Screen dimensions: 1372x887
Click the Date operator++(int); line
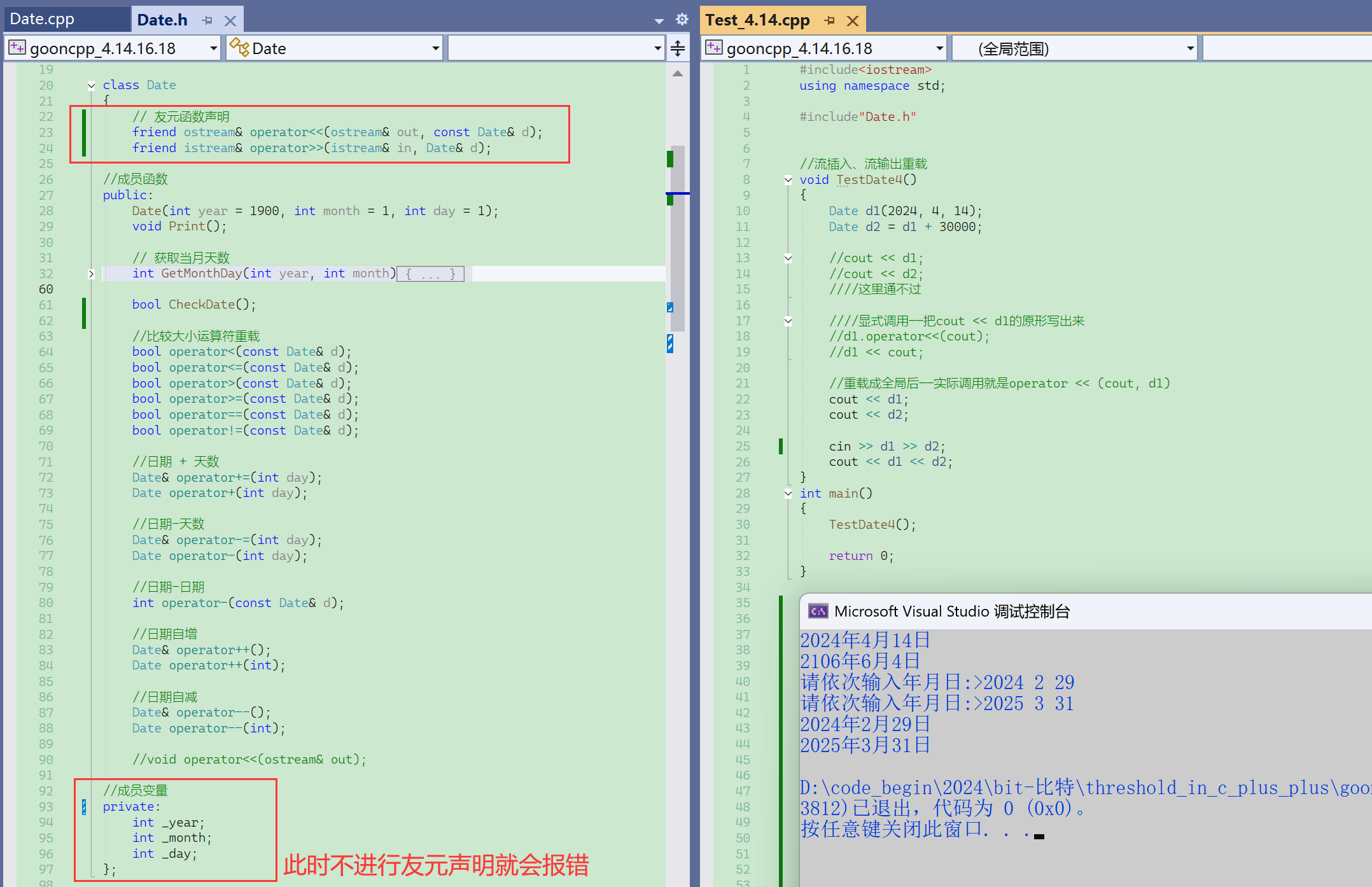[209, 666]
